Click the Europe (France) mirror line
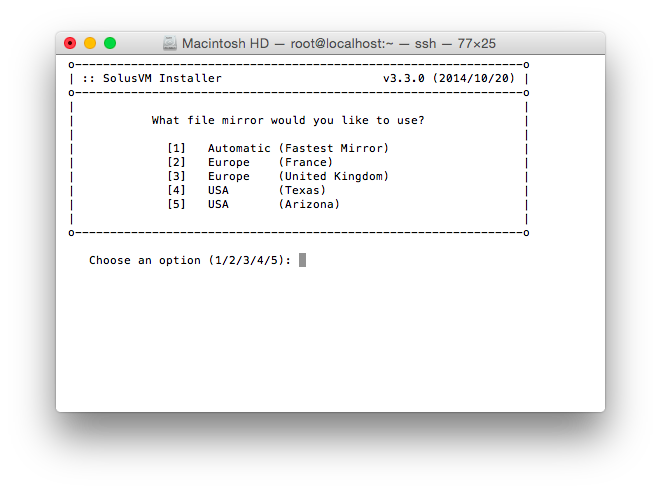The height and width of the screenshot is (492, 661). click(x=250, y=162)
